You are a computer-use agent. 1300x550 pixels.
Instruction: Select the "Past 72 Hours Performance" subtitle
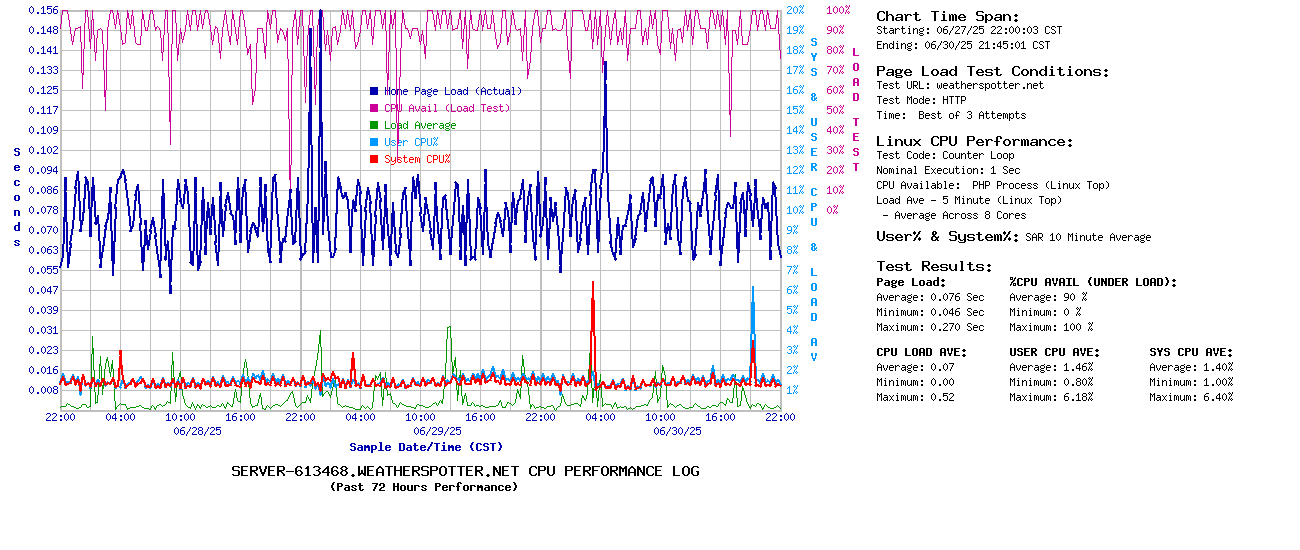click(x=424, y=487)
